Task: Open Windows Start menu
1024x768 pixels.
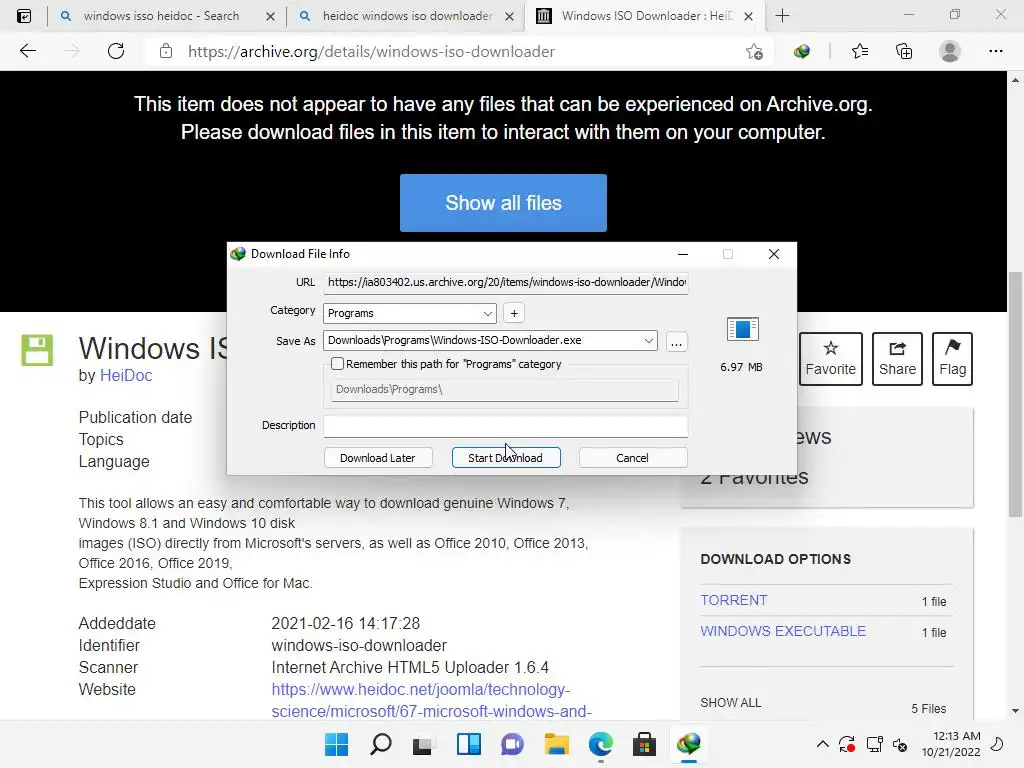Action: [337, 744]
